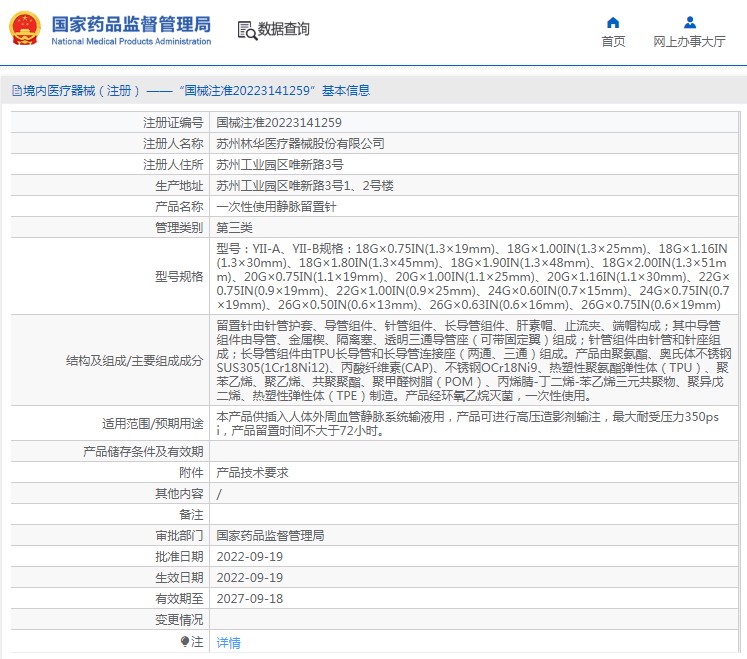Click the national emblem logo
Screen dimensions: 747x659
coord(25,29)
